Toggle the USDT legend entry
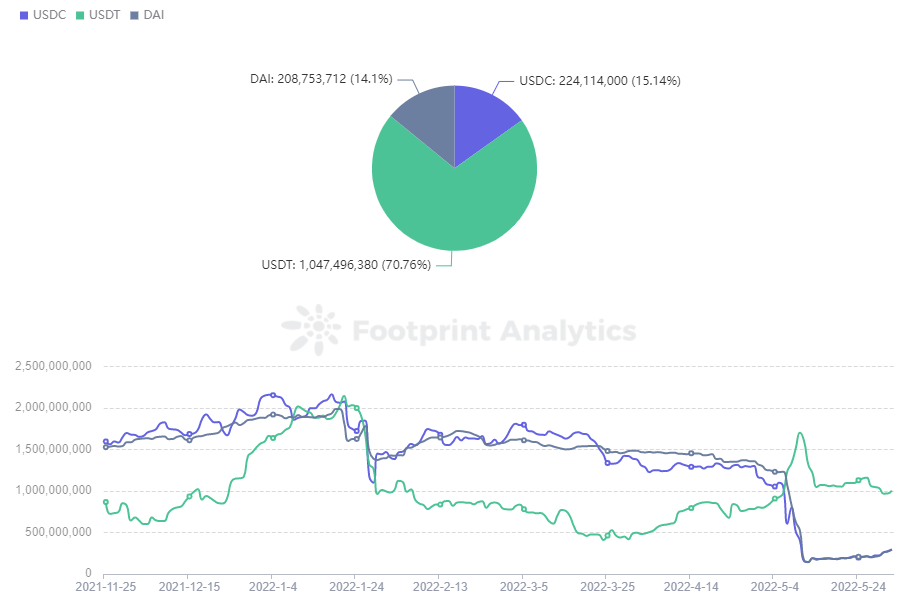The image size is (910, 611). (x=98, y=15)
